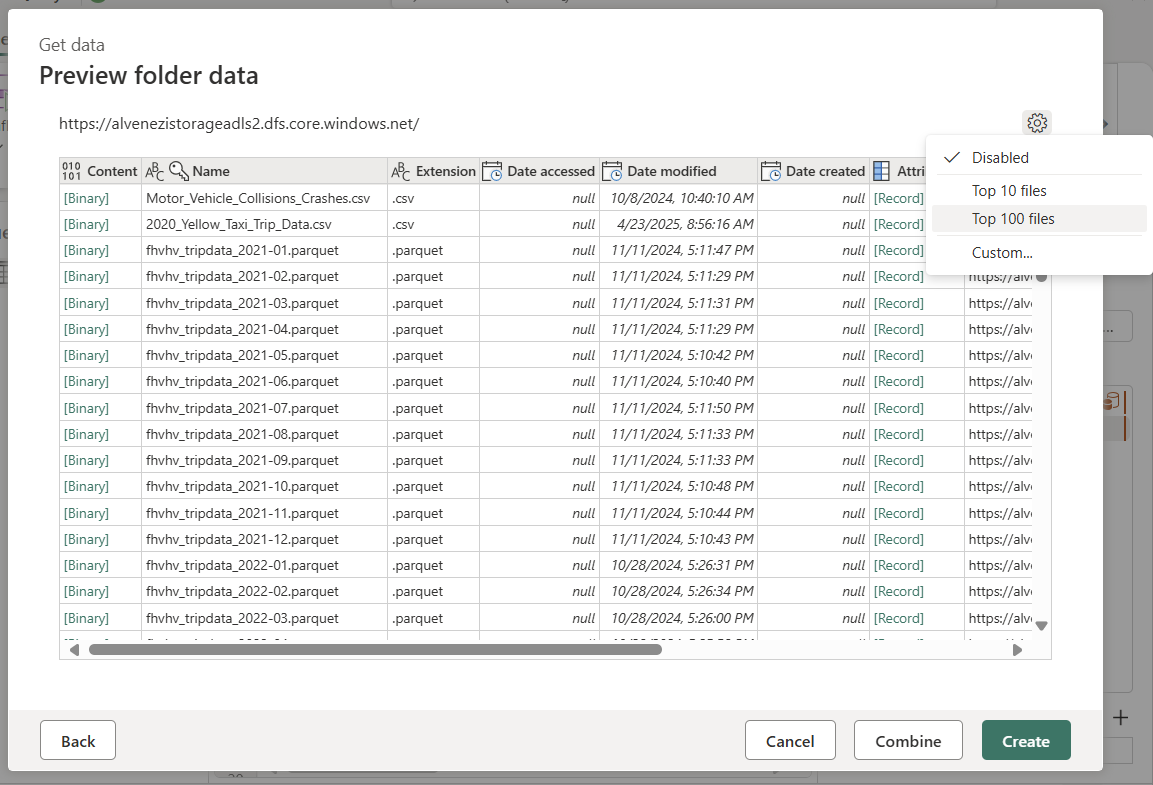Viewport: 1153px width, 785px height.
Task: Click the date icon on Date created column
Action: coord(770,170)
